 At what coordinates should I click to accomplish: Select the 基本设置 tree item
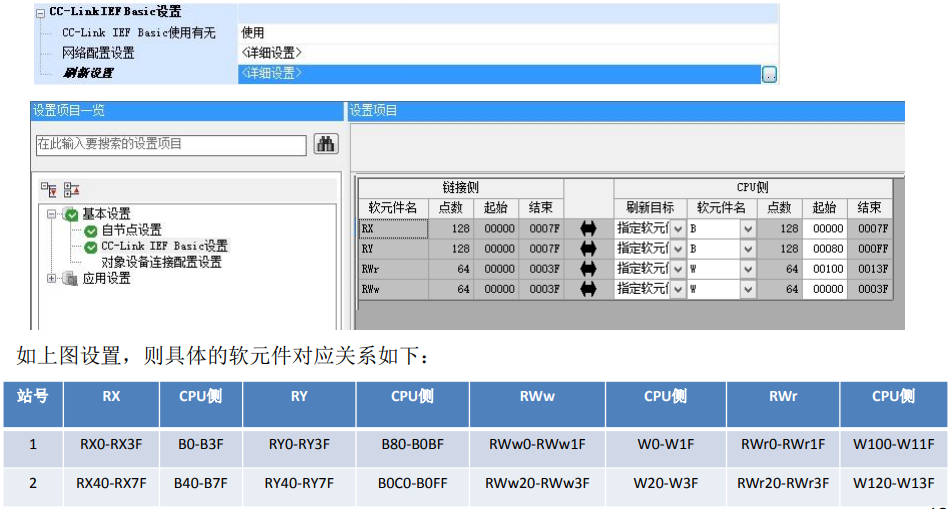(x=106, y=214)
